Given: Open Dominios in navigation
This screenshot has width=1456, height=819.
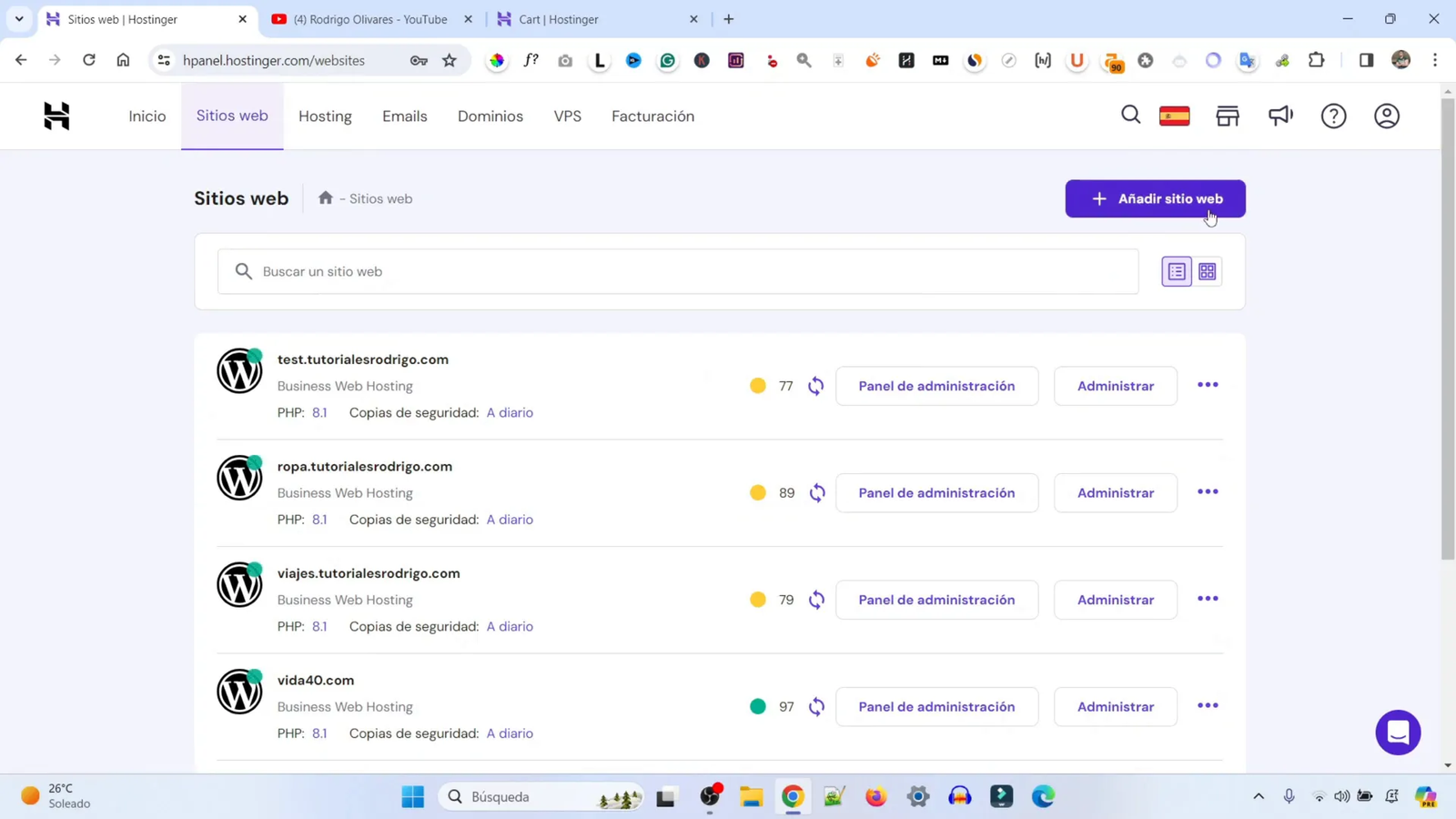Looking at the screenshot, I should point(490,116).
